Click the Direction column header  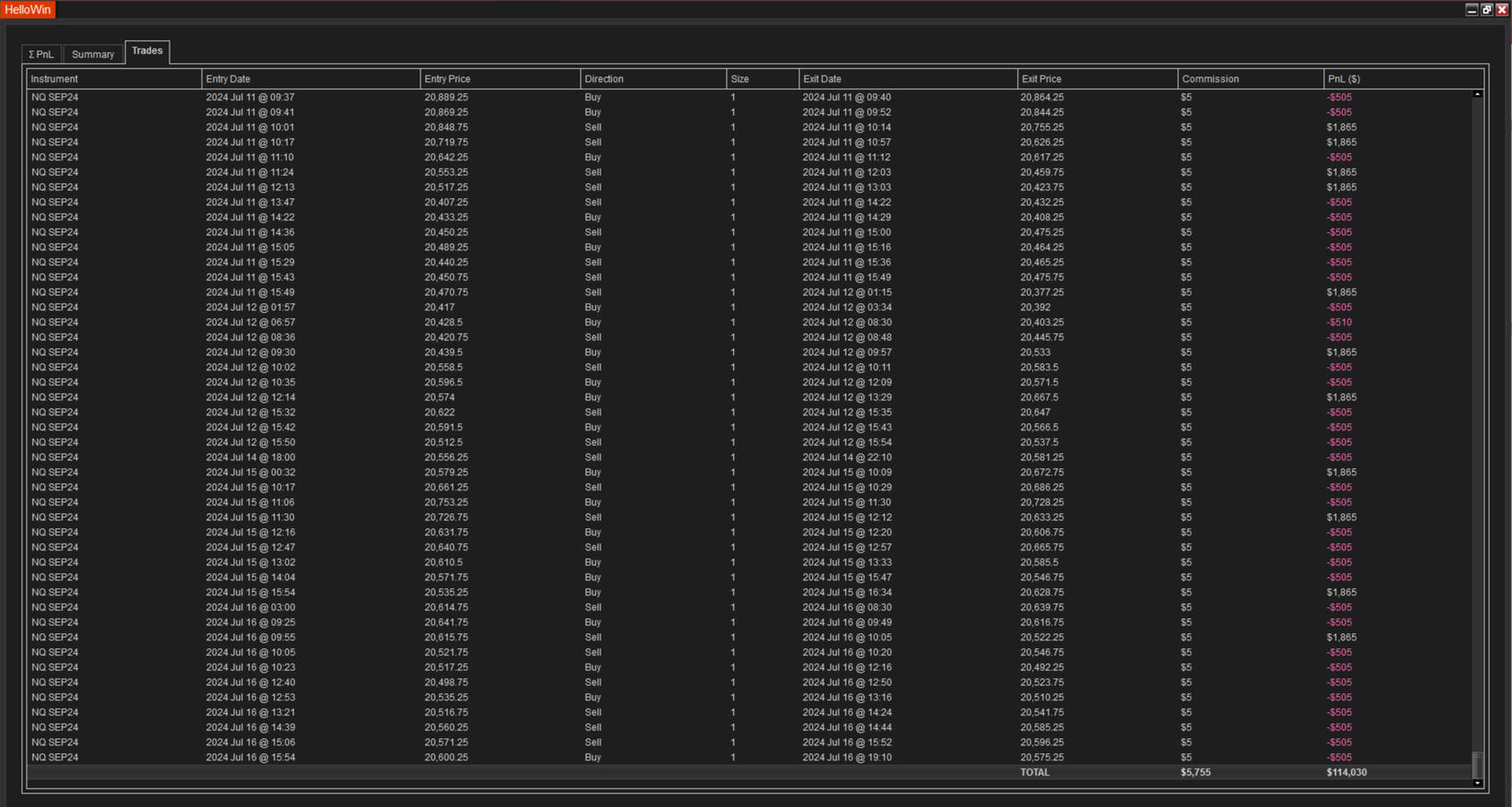pyautogui.click(x=652, y=79)
